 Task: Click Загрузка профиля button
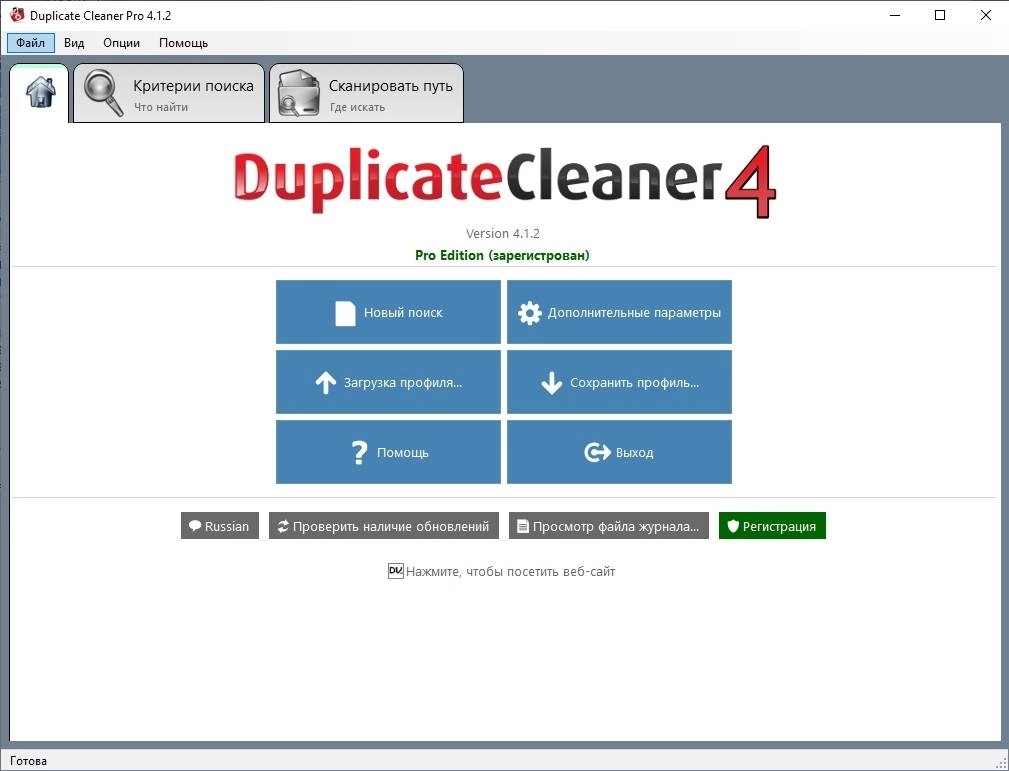click(388, 382)
